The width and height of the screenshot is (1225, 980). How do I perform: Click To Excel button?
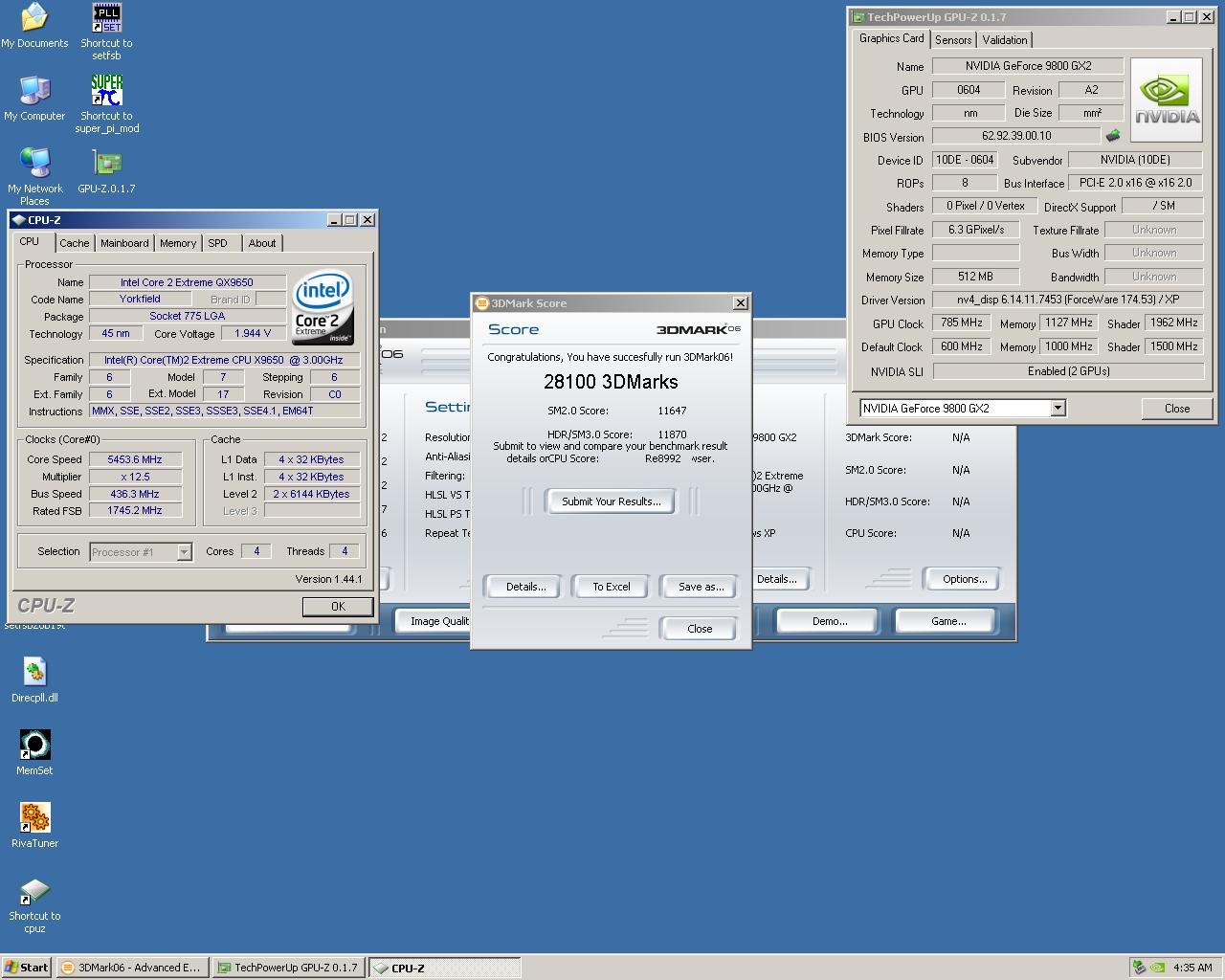(612, 587)
